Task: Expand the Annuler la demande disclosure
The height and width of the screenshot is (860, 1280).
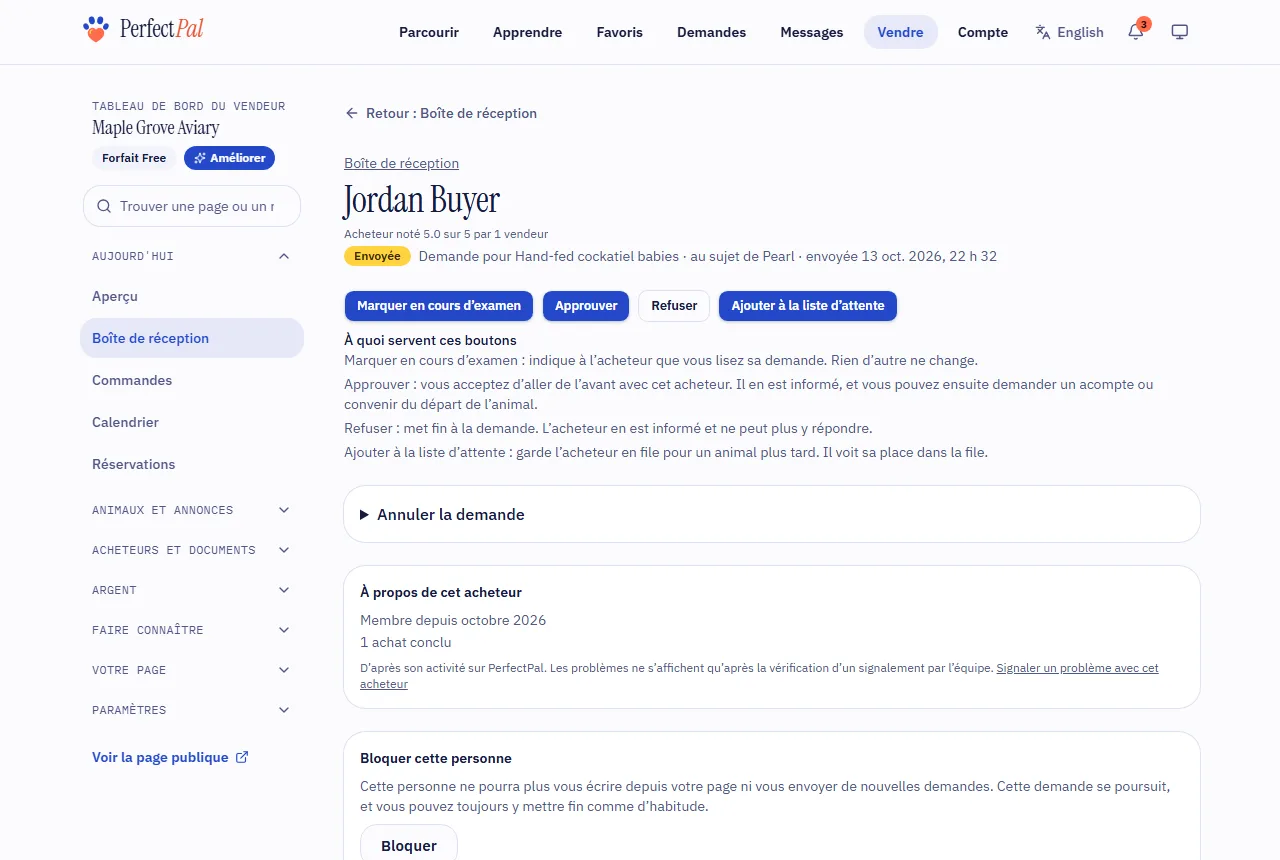Action: pos(771,514)
